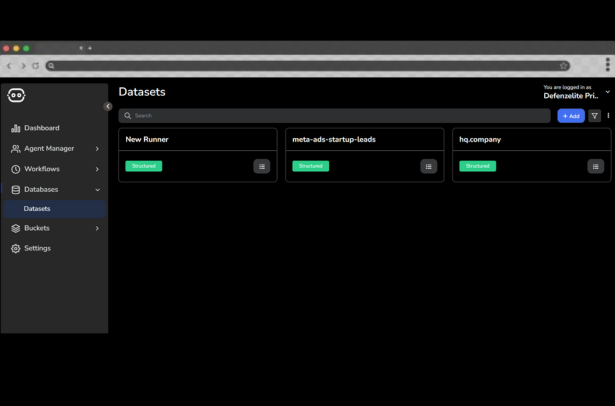
Task: Expand the Agent Manager submenu chevron
Action: 97,149
